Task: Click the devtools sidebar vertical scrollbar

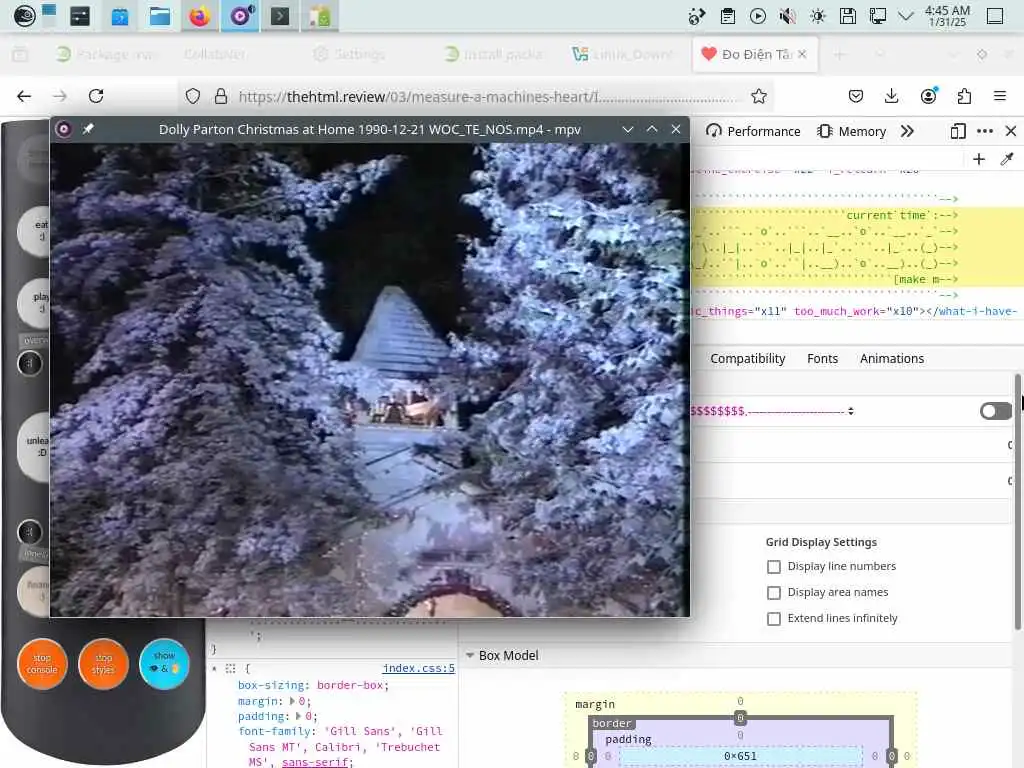Action: click(x=1017, y=502)
